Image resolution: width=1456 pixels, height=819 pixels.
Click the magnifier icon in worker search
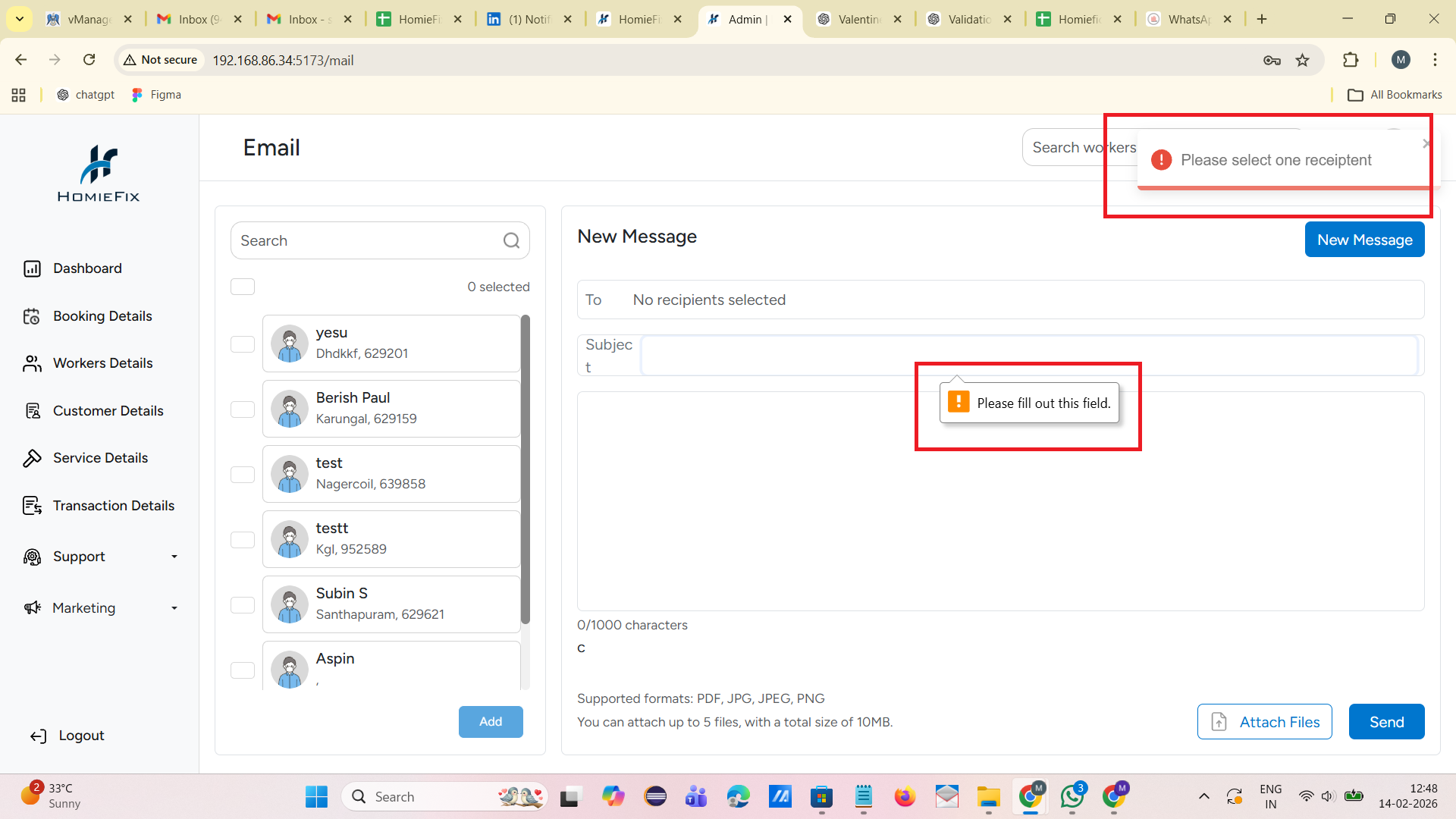point(511,240)
